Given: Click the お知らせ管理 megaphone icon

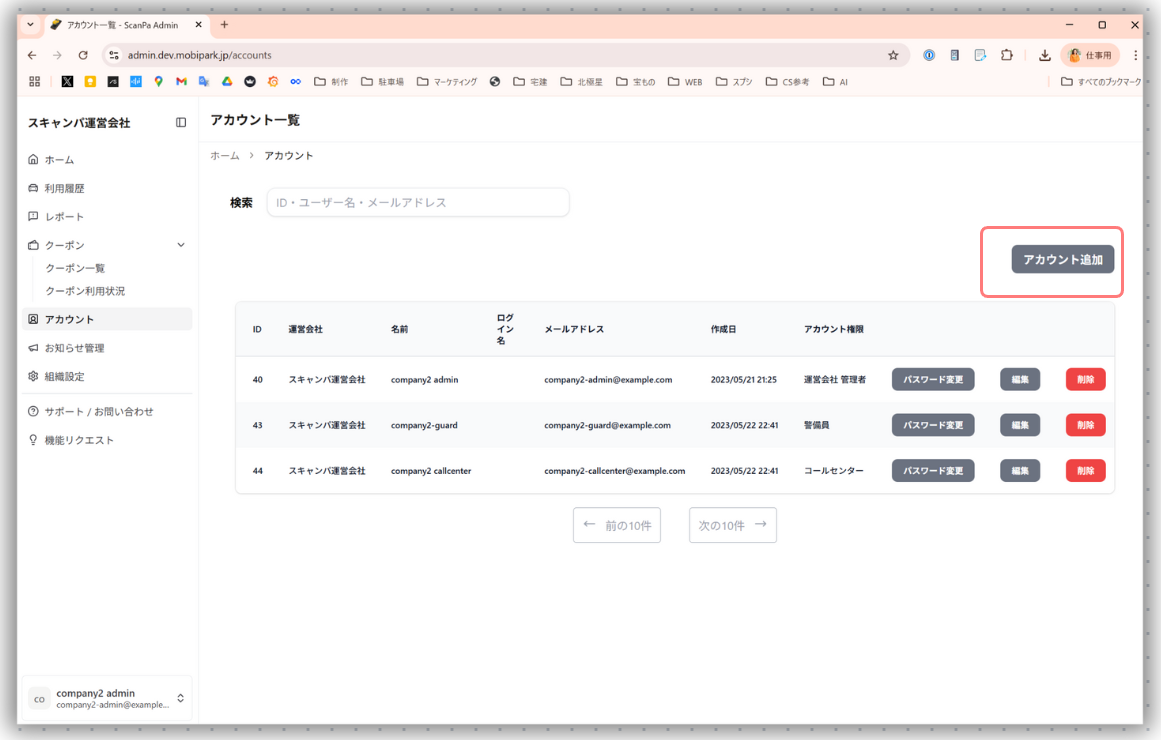Looking at the screenshot, I should point(34,348).
